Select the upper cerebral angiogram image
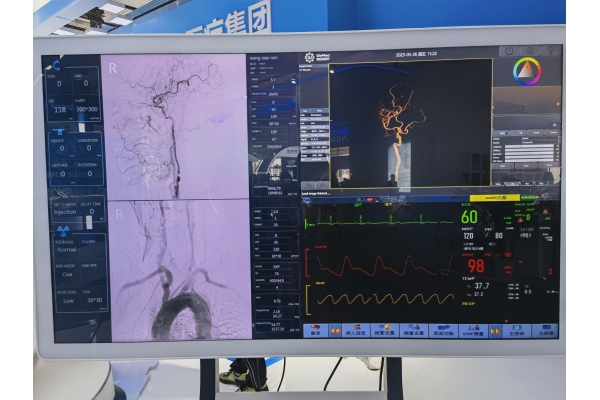600x400 pixels. [x=176, y=126]
